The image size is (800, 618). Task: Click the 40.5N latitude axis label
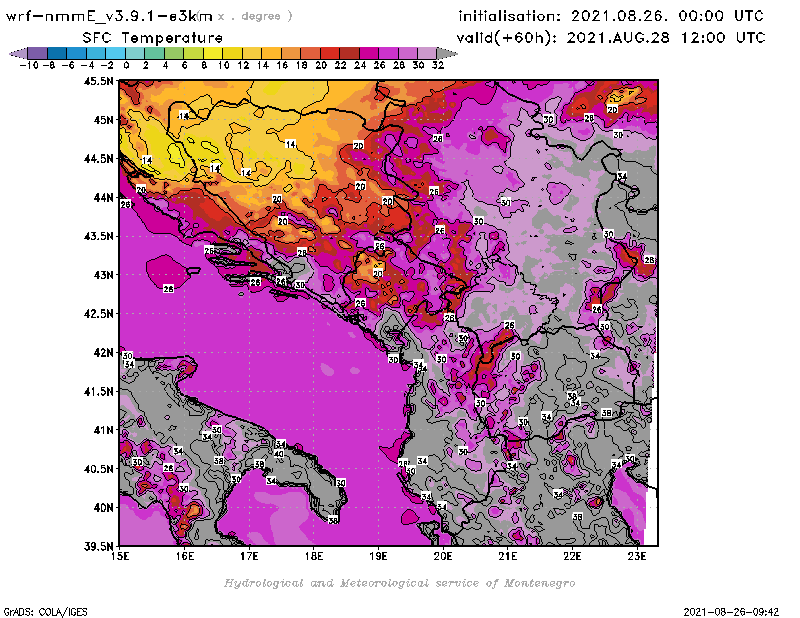[99, 469]
